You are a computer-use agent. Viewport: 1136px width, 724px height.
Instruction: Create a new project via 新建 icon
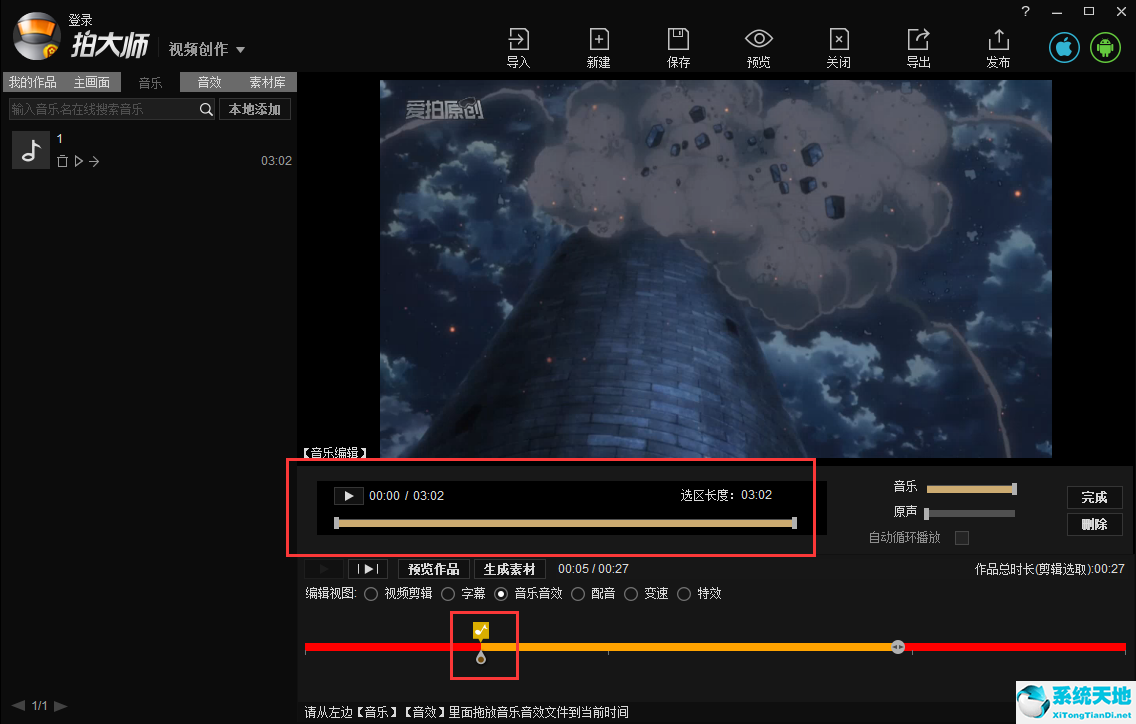(x=598, y=47)
